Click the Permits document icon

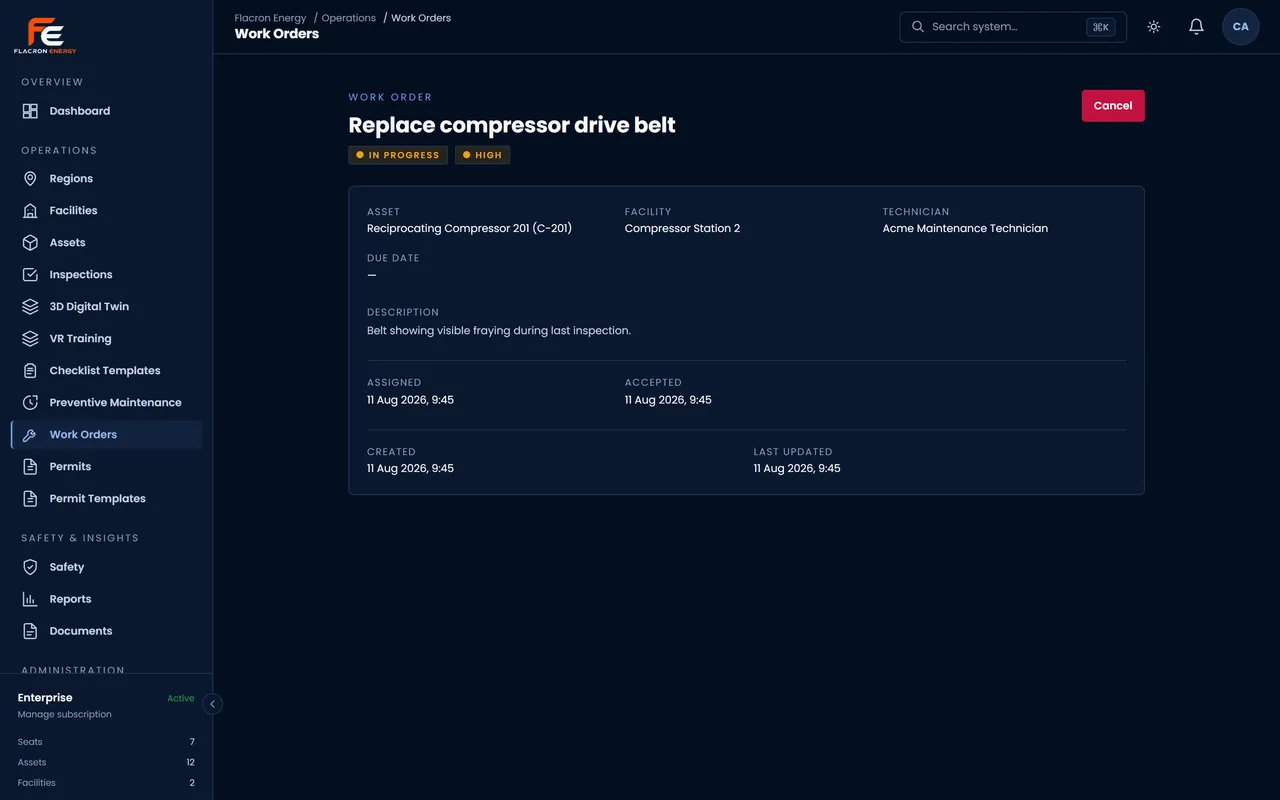(x=30, y=467)
